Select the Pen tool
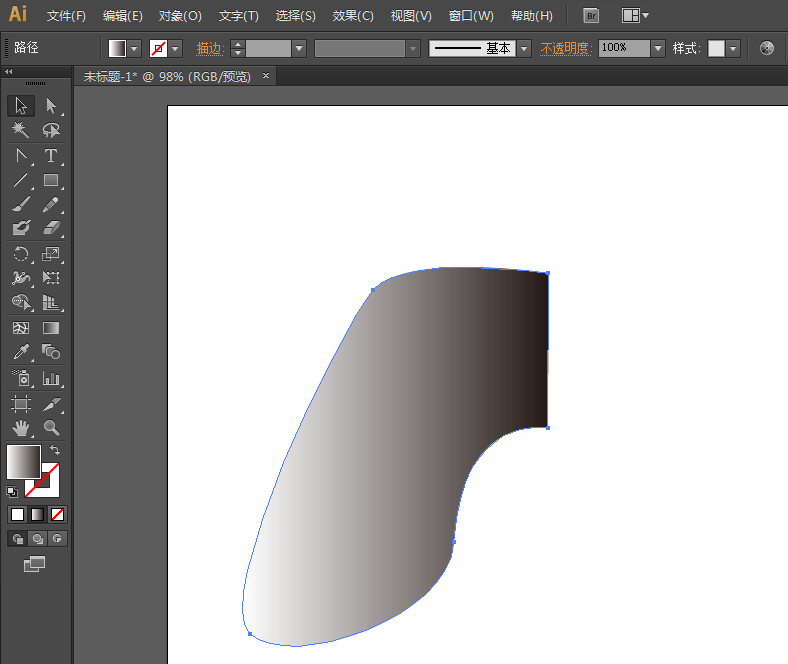 click(21, 156)
